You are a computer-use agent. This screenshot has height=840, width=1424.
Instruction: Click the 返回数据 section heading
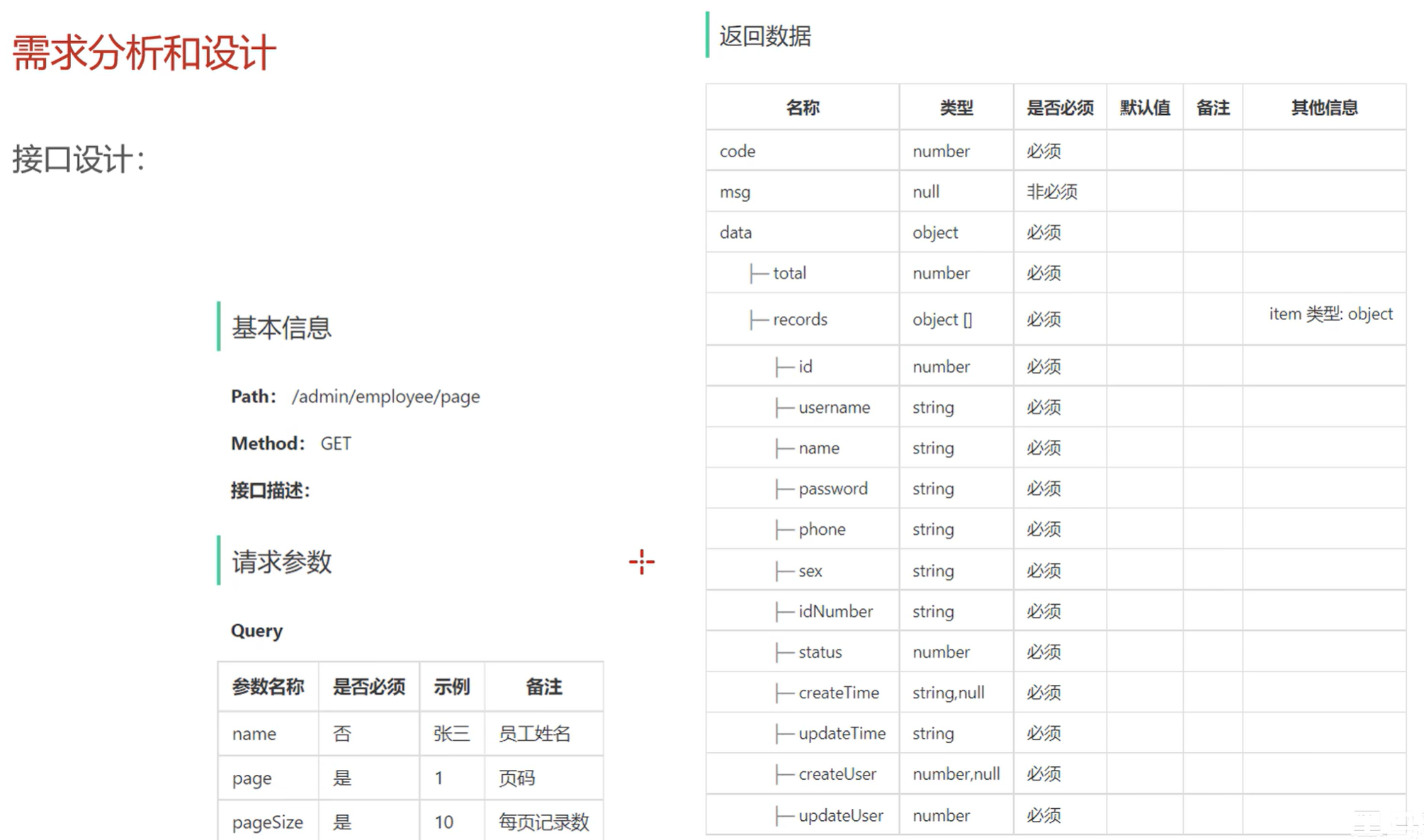(x=764, y=35)
